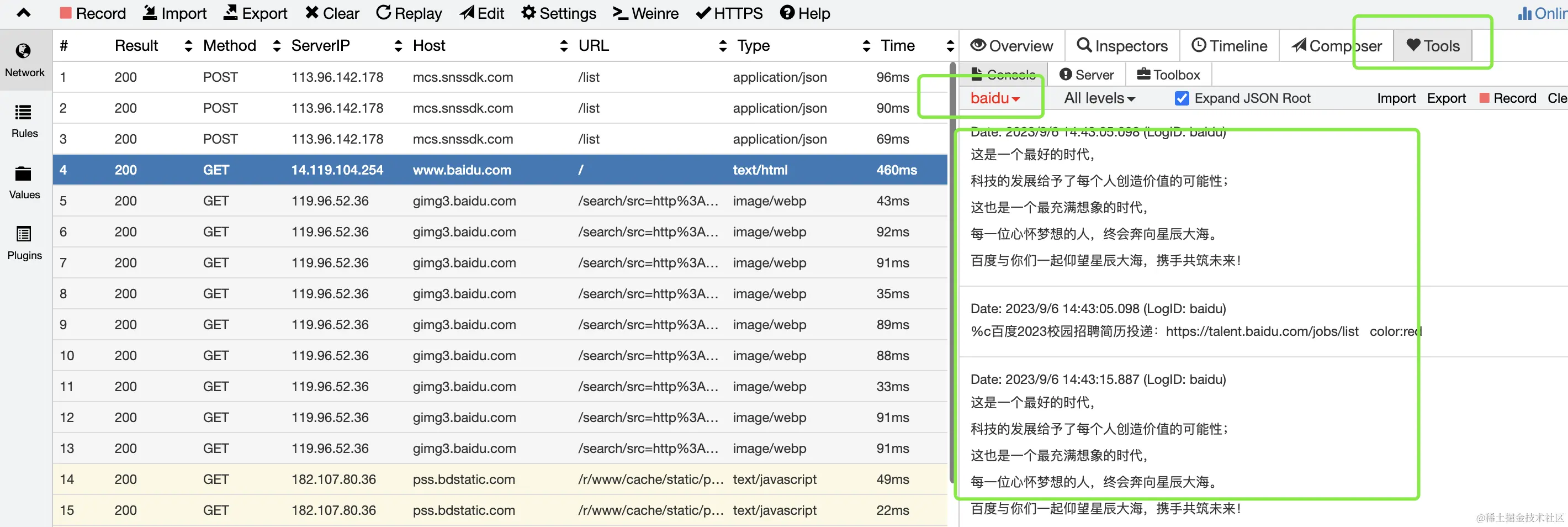Open the baidu log ID dropdown
The width and height of the screenshot is (1568, 527).
coord(994,98)
